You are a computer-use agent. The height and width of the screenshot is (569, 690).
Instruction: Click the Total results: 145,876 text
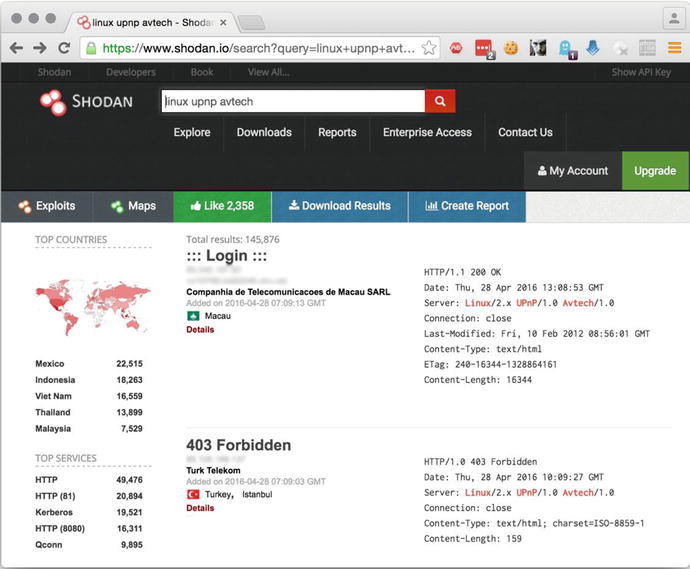[x=233, y=240]
